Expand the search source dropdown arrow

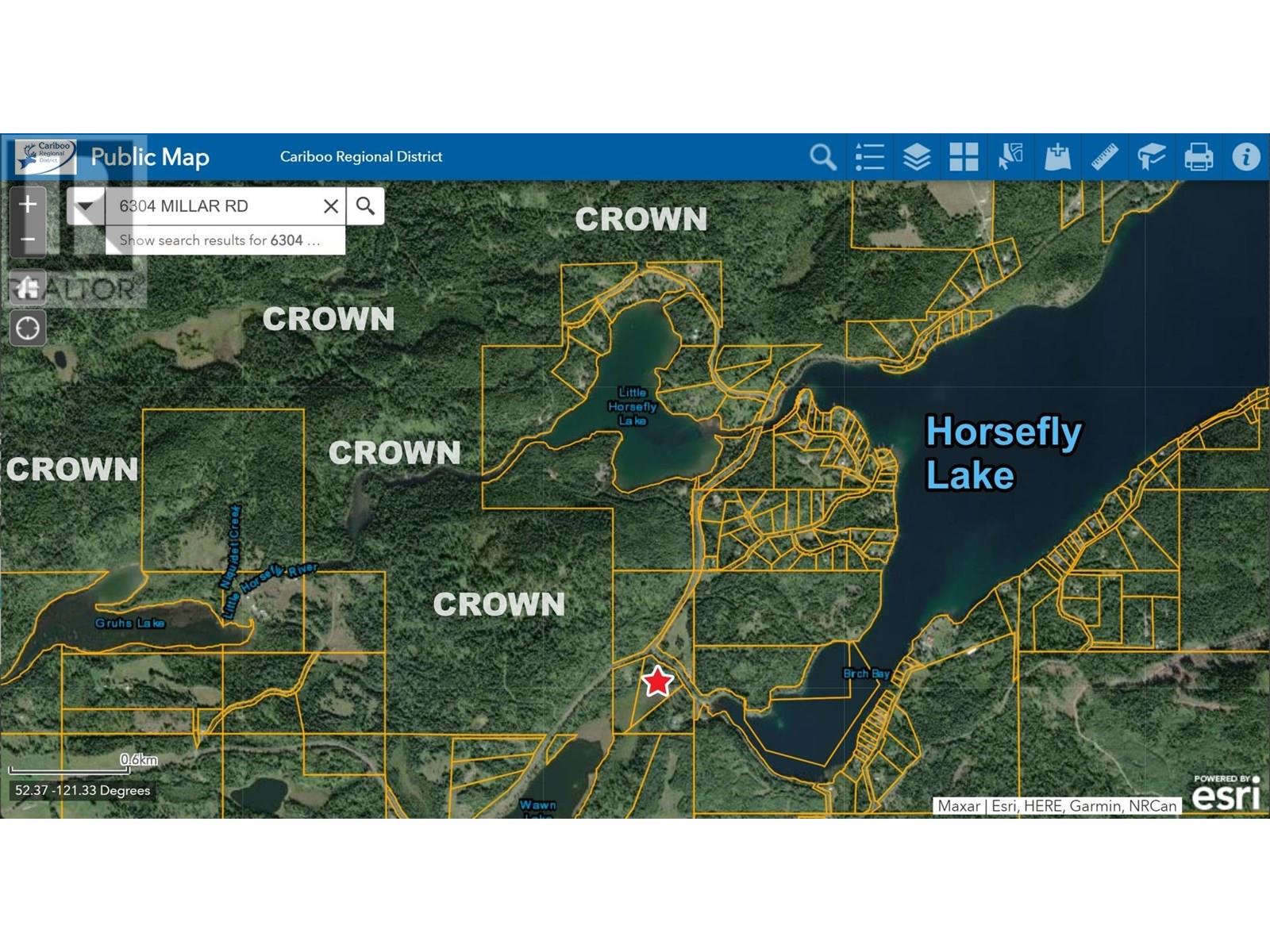pos(85,206)
